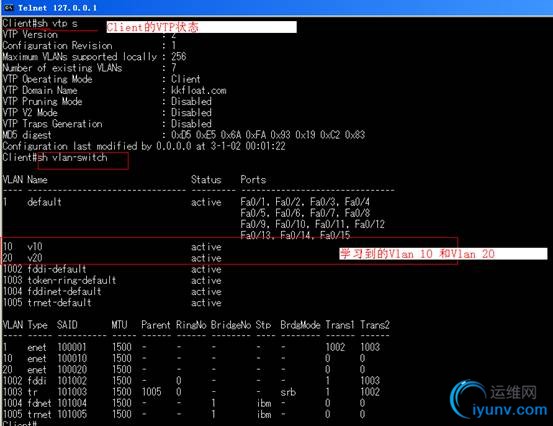Click the 'BrdgMode' column header
553x426 pixels.
coord(300,325)
